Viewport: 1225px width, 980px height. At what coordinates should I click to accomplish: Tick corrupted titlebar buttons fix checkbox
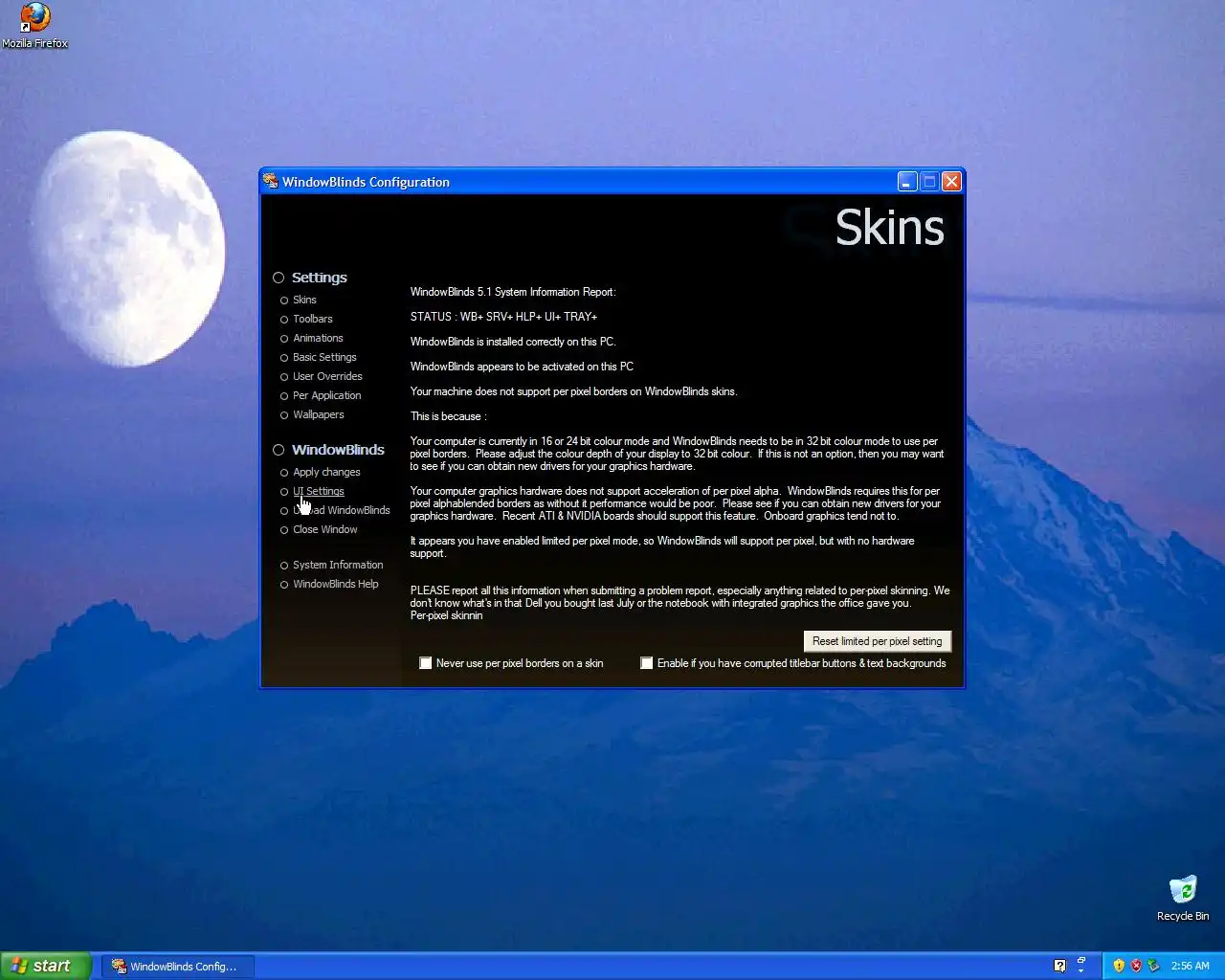(647, 663)
